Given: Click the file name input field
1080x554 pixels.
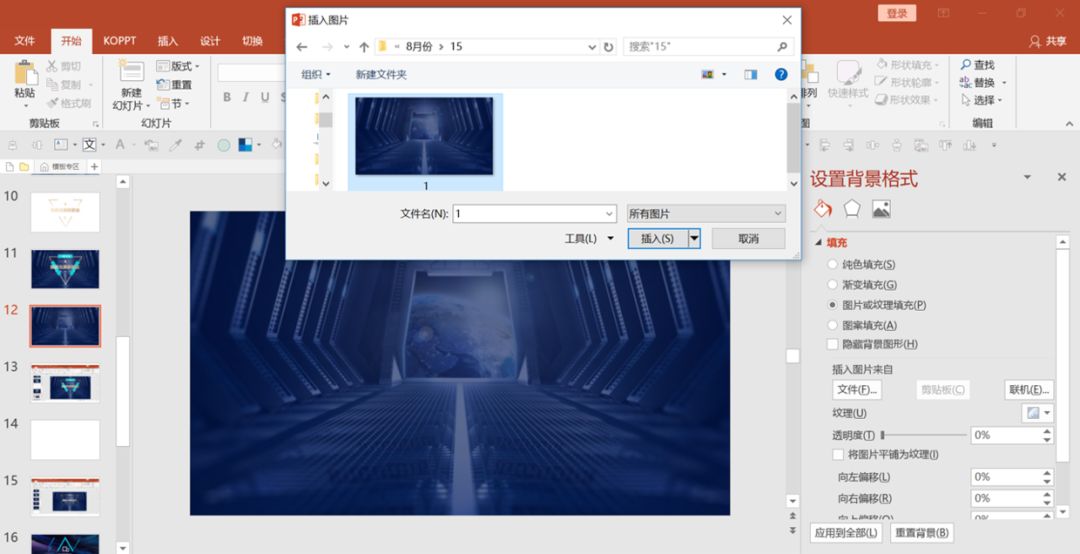Looking at the screenshot, I should pyautogui.click(x=528, y=214).
